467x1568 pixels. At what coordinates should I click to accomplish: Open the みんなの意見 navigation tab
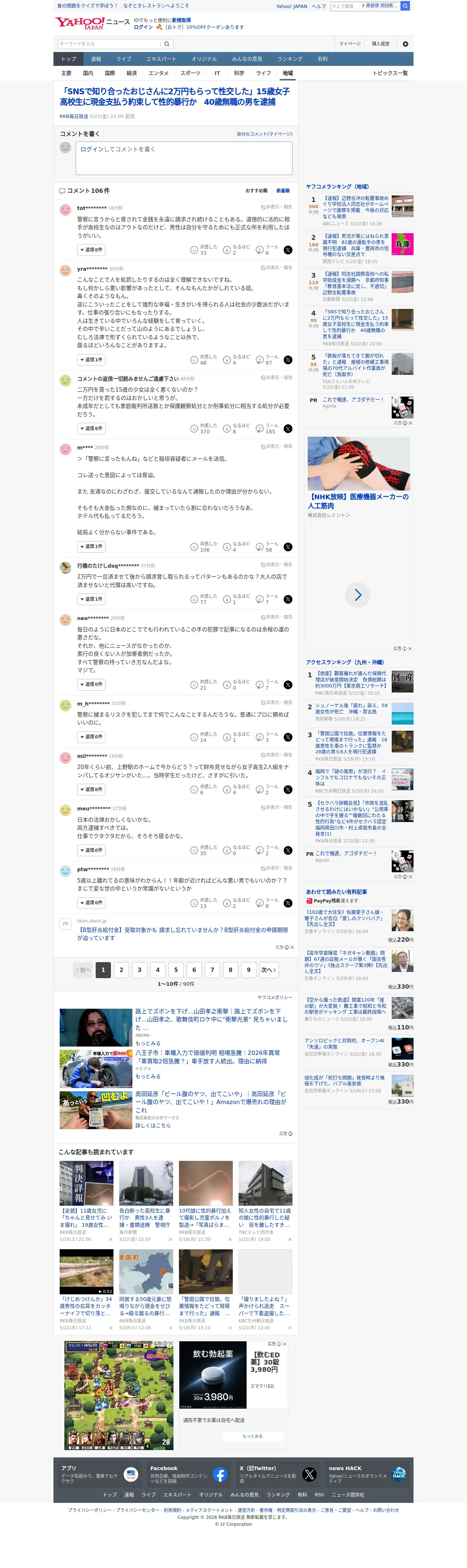[x=247, y=59]
